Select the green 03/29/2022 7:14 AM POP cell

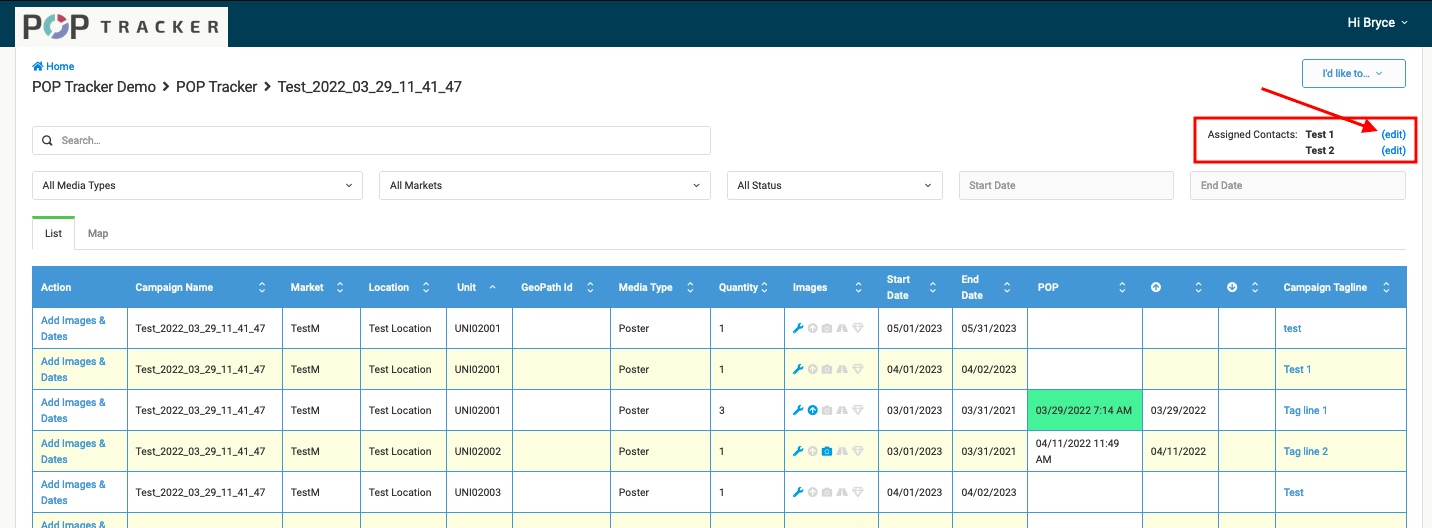[x=1085, y=410]
